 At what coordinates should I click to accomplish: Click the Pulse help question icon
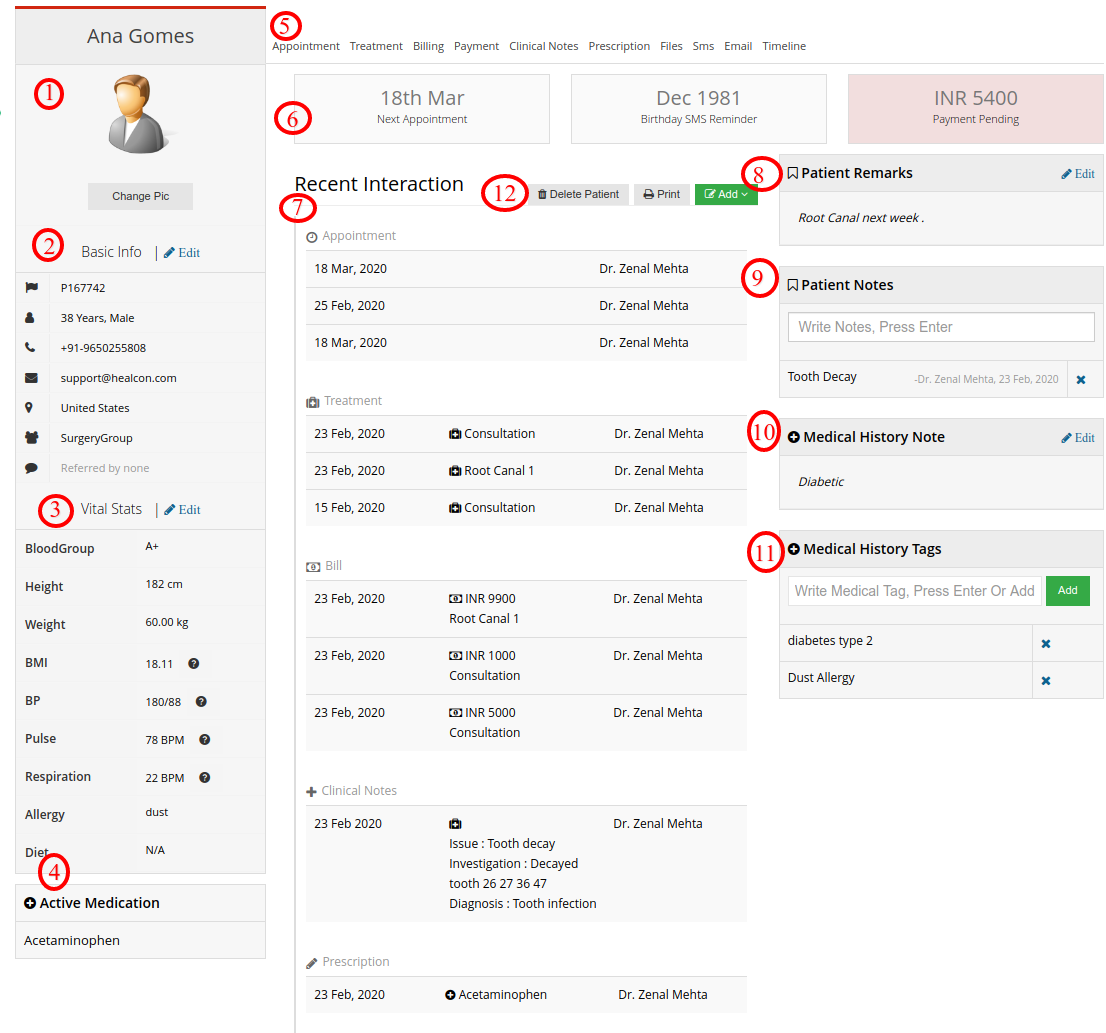tap(205, 740)
